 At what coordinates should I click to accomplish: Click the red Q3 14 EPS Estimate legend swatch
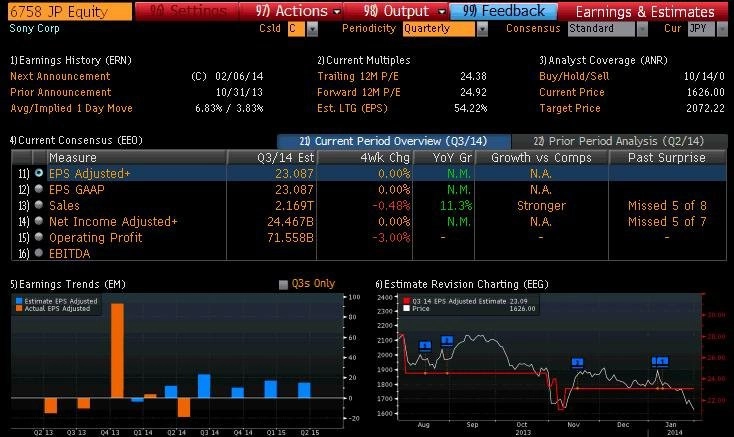pos(406,301)
